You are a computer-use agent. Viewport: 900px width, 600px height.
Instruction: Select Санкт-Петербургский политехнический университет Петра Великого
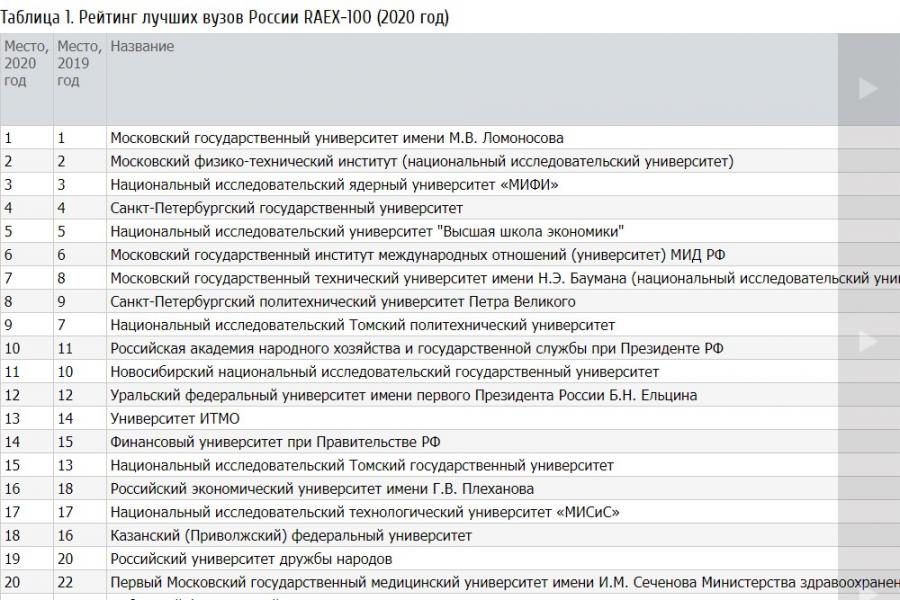tap(342, 301)
